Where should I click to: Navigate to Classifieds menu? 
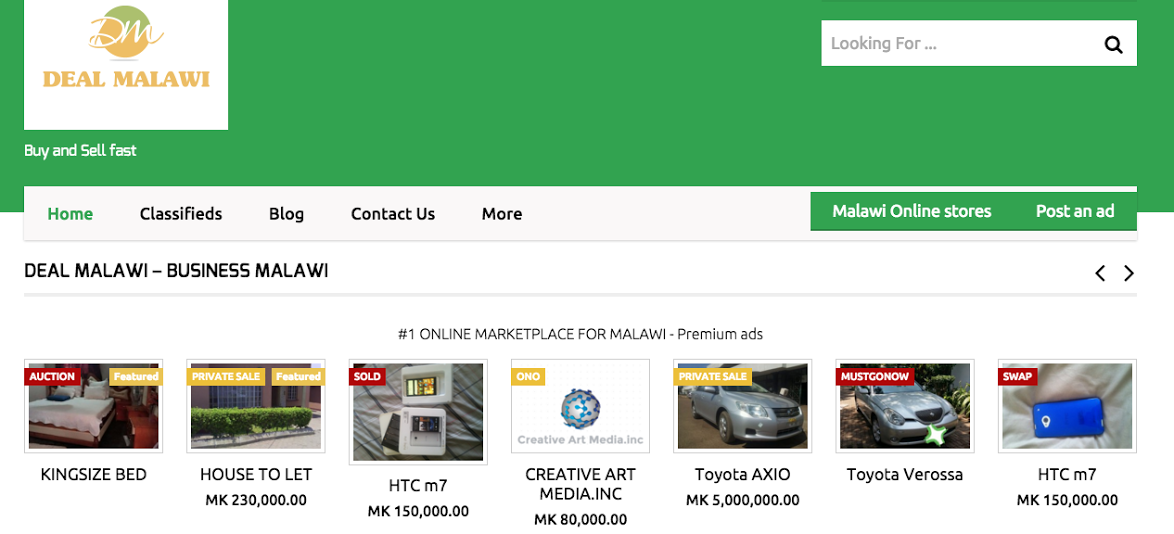click(181, 214)
